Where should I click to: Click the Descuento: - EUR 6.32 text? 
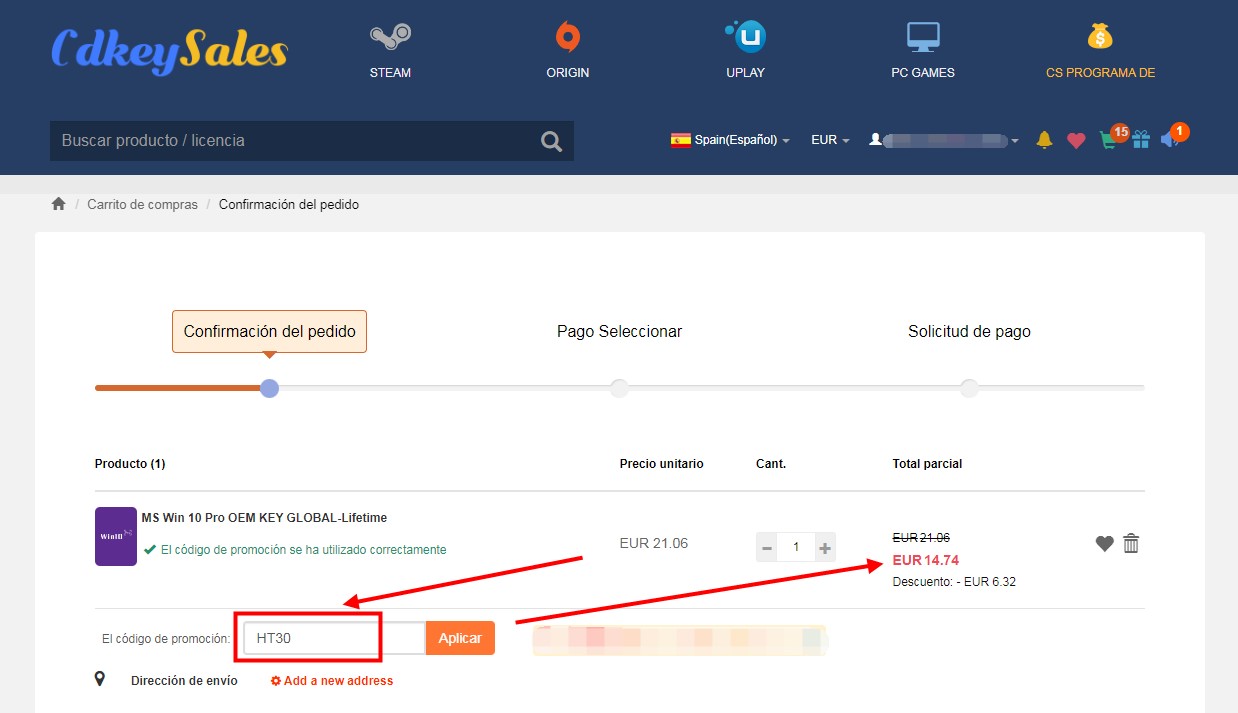954,581
